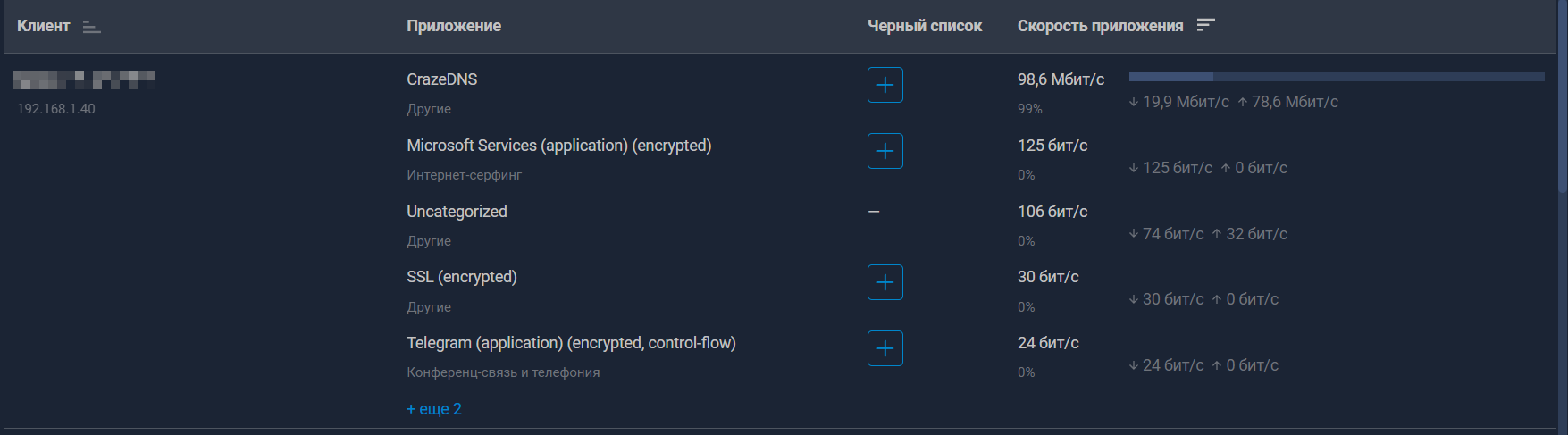Screen dimensions: 1568x435
Task: Click the Скорость приложения column header
Action: (1100, 26)
